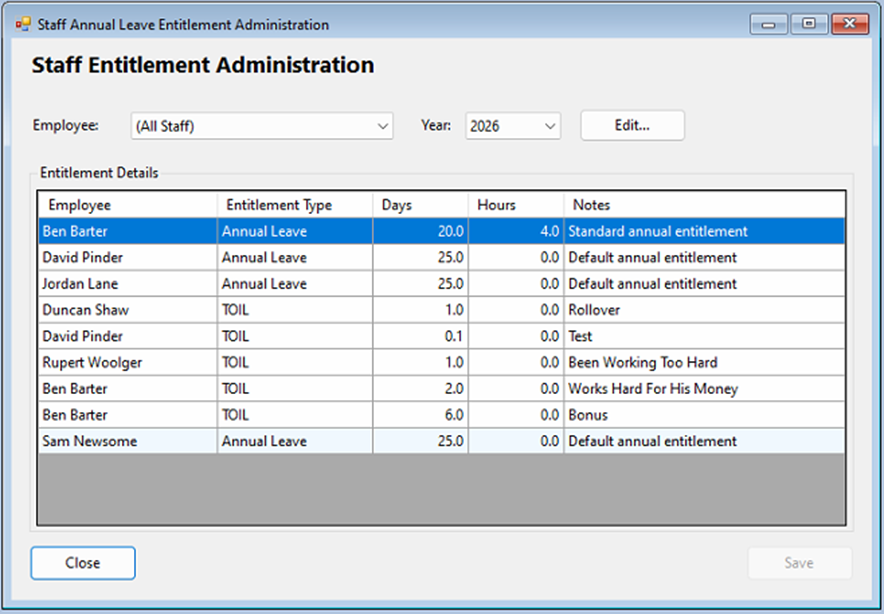Click the disabled Save button
Screen dimensions: 884x614
tap(799, 563)
